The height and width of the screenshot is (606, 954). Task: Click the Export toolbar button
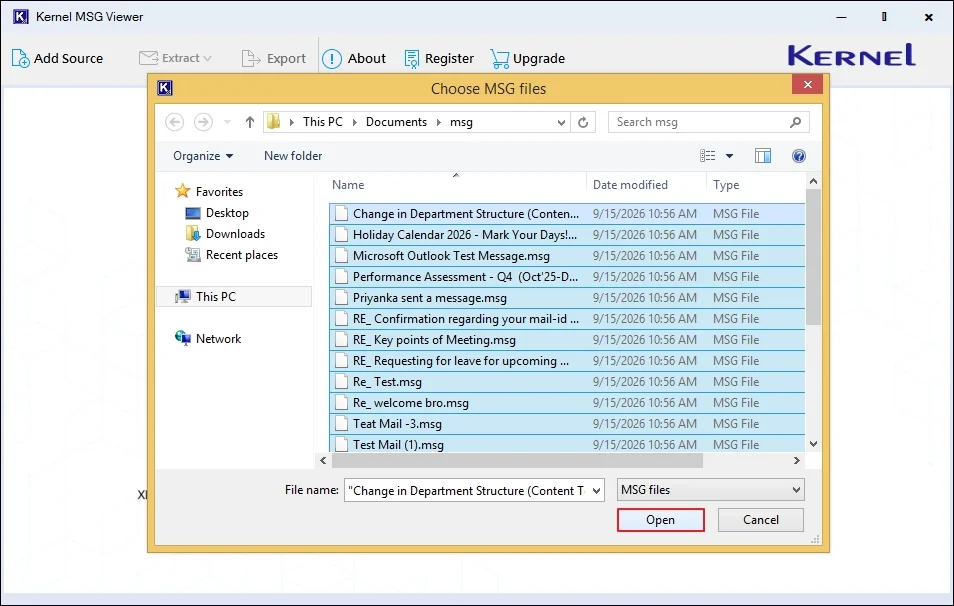pos(274,58)
